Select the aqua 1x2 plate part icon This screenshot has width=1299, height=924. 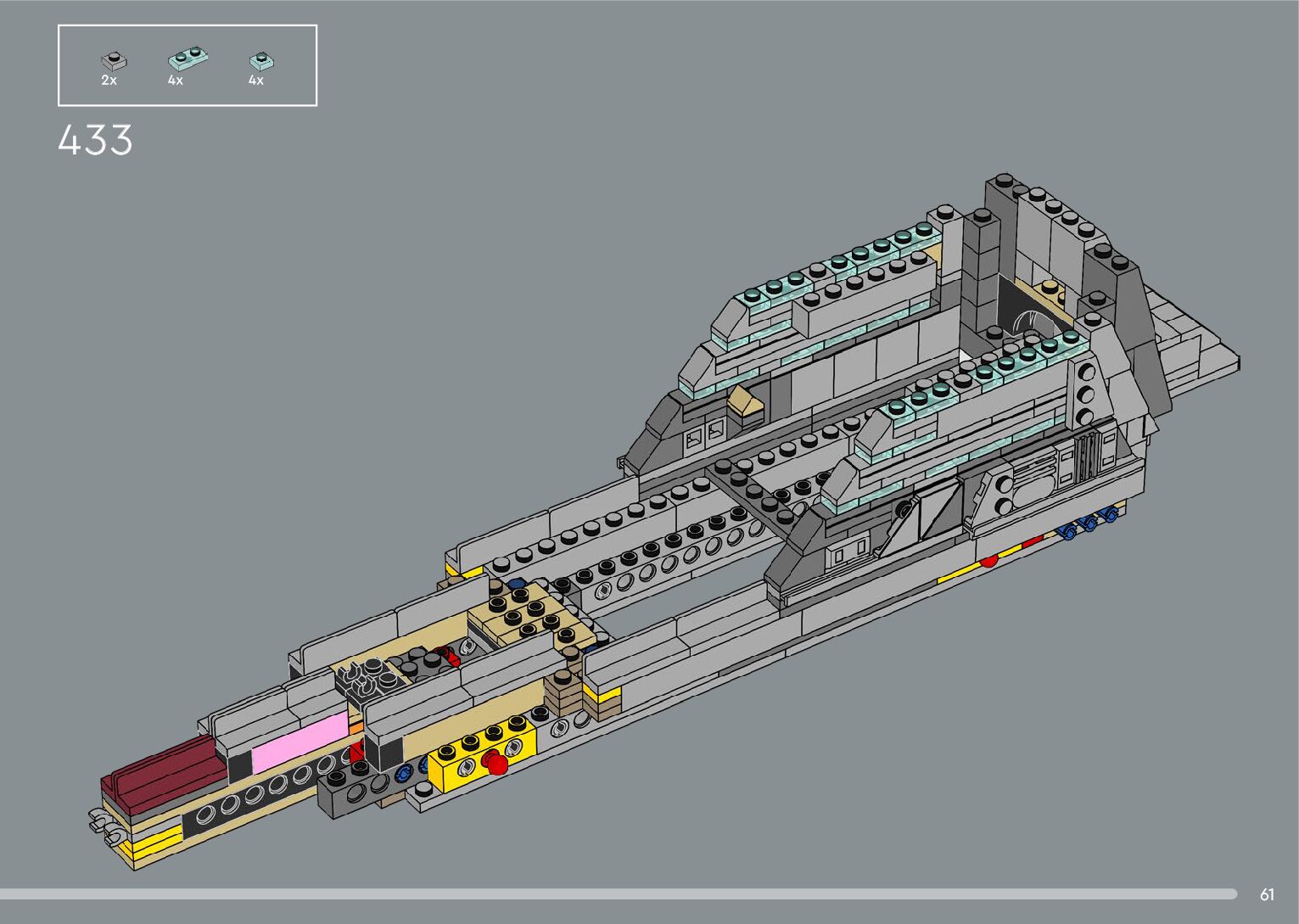coord(188,59)
